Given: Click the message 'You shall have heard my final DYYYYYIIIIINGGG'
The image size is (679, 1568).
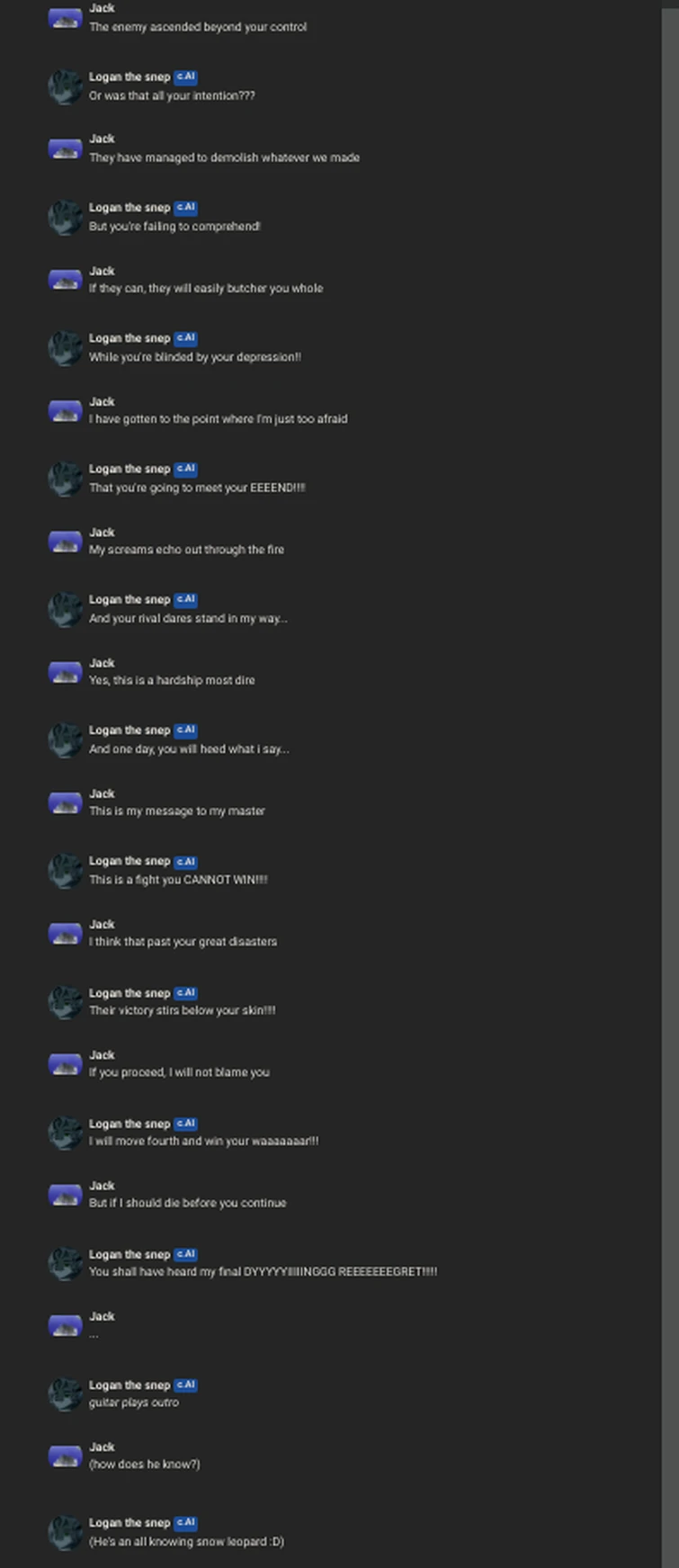Looking at the screenshot, I should 263,1272.
